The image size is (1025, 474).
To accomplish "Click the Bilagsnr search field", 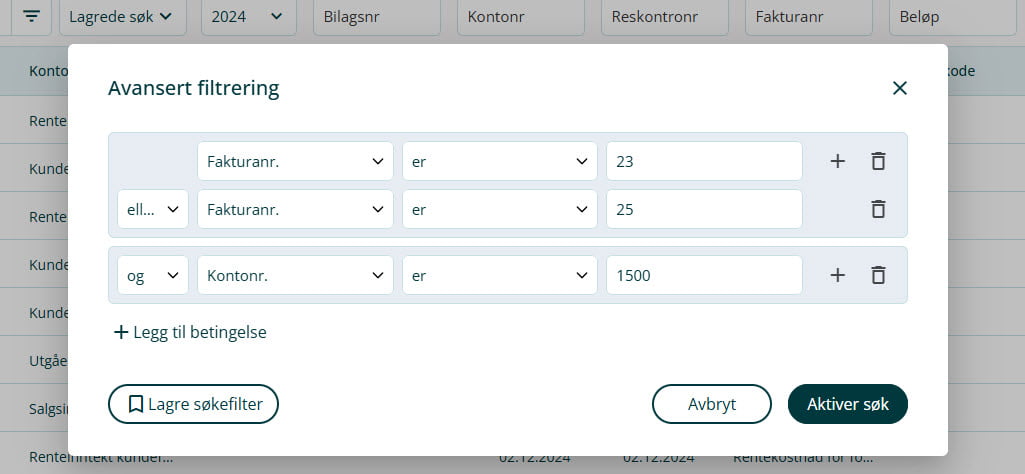I will [379, 17].
